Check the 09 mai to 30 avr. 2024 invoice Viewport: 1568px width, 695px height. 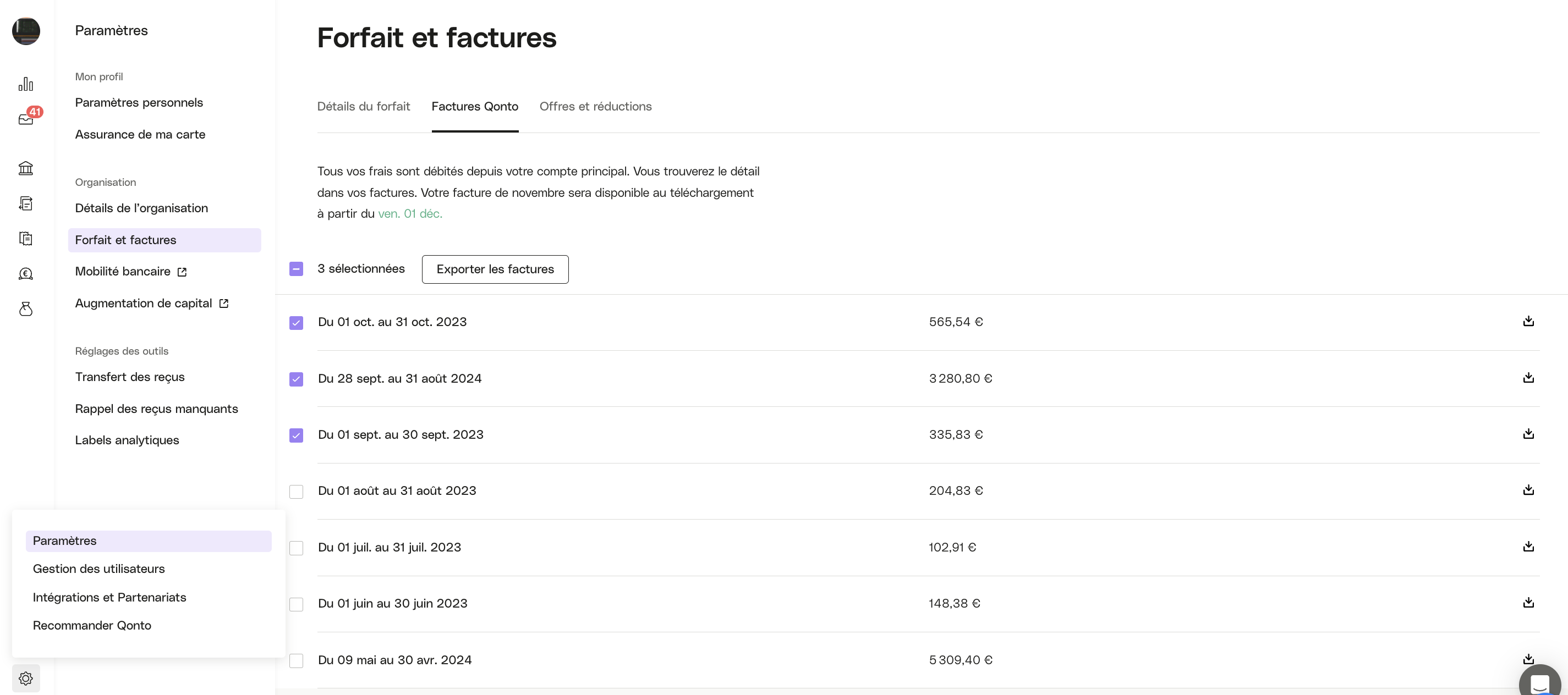pos(297,660)
